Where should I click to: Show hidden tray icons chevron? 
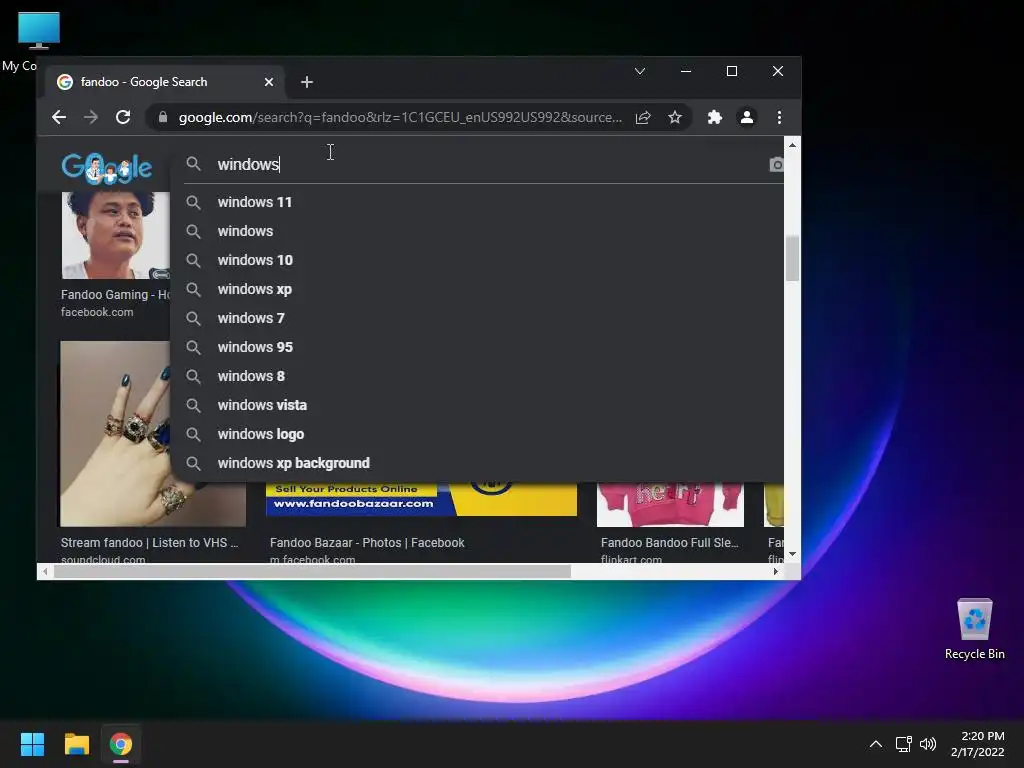(x=876, y=744)
